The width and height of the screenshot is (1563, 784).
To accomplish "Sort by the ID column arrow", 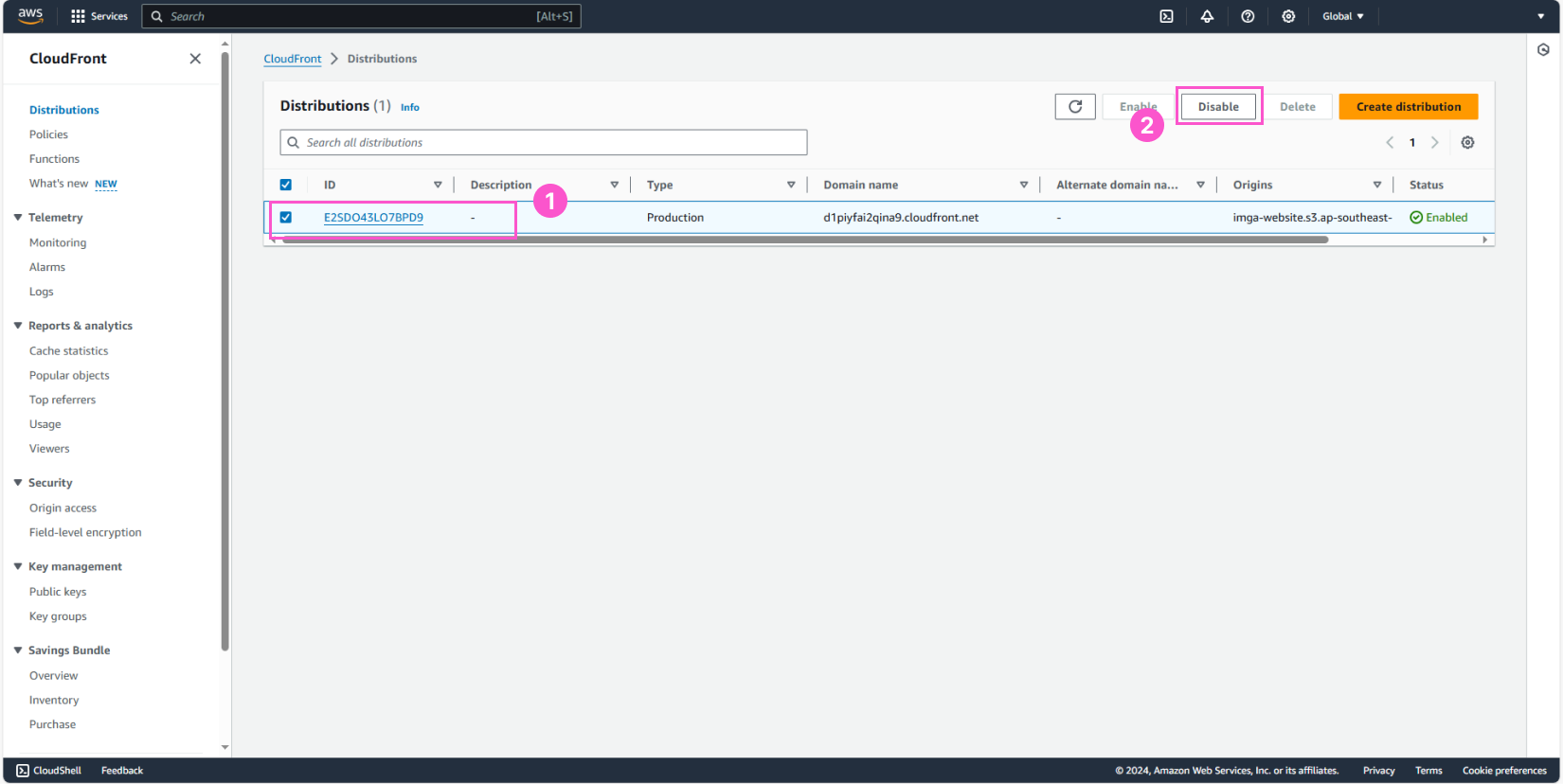I will pos(438,185).
